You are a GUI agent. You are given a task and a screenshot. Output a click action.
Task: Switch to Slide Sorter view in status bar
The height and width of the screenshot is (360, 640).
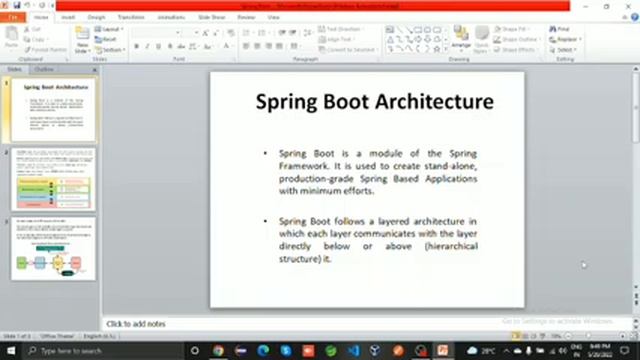524,336
